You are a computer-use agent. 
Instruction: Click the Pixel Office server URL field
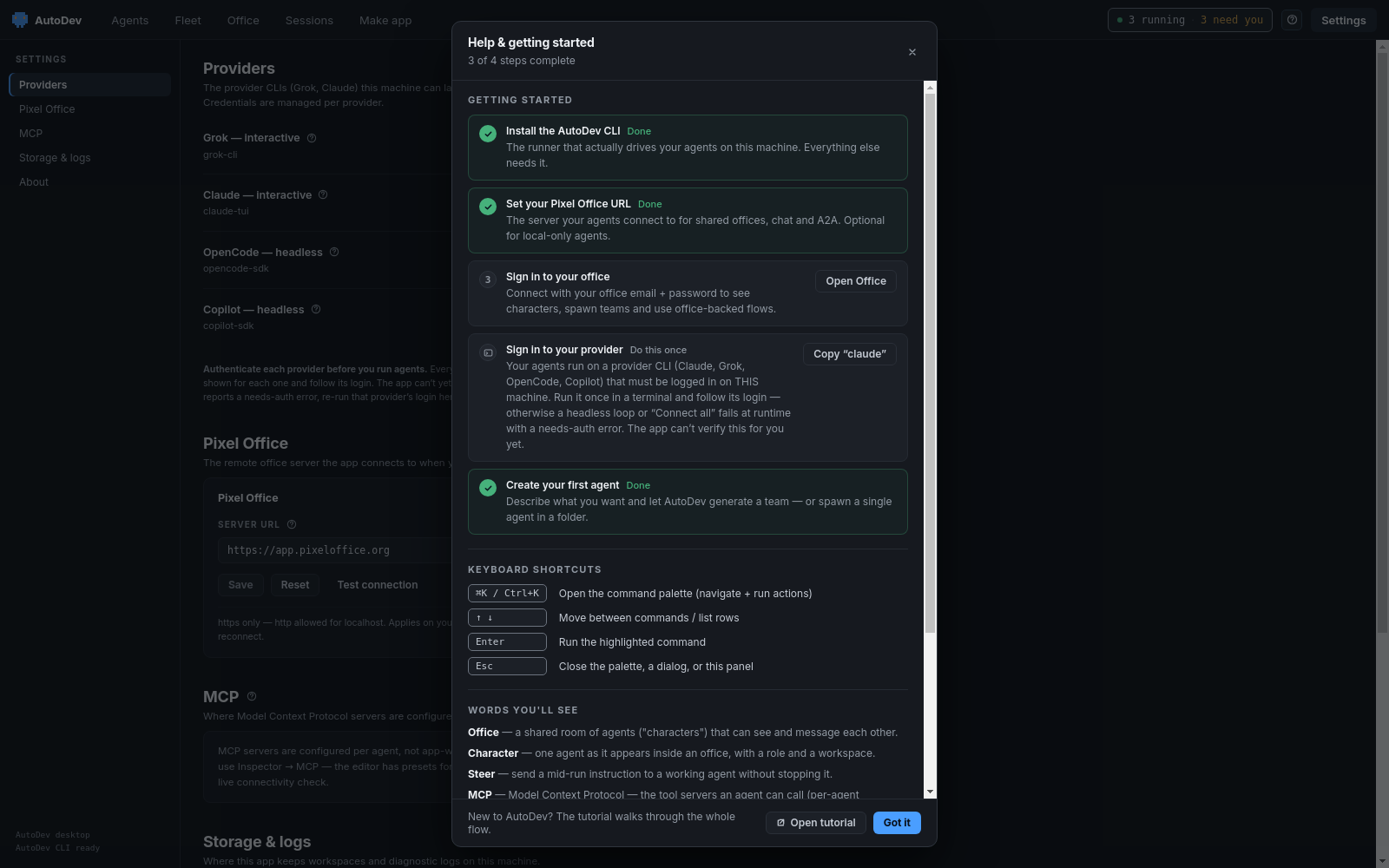click(335, 550)
